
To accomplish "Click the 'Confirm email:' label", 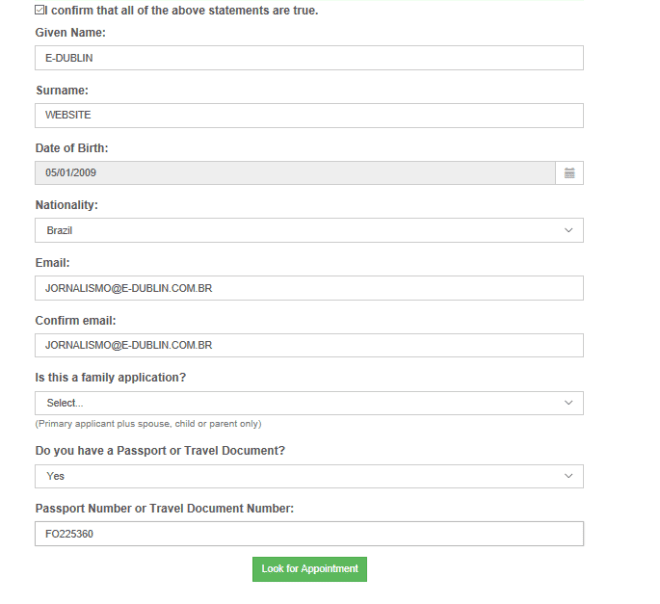I will pos(76,320).
